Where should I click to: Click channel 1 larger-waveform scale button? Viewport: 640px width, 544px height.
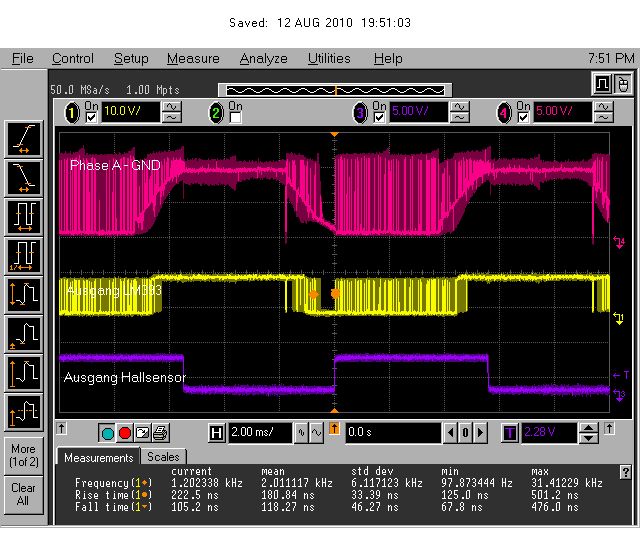pos(172,107)
